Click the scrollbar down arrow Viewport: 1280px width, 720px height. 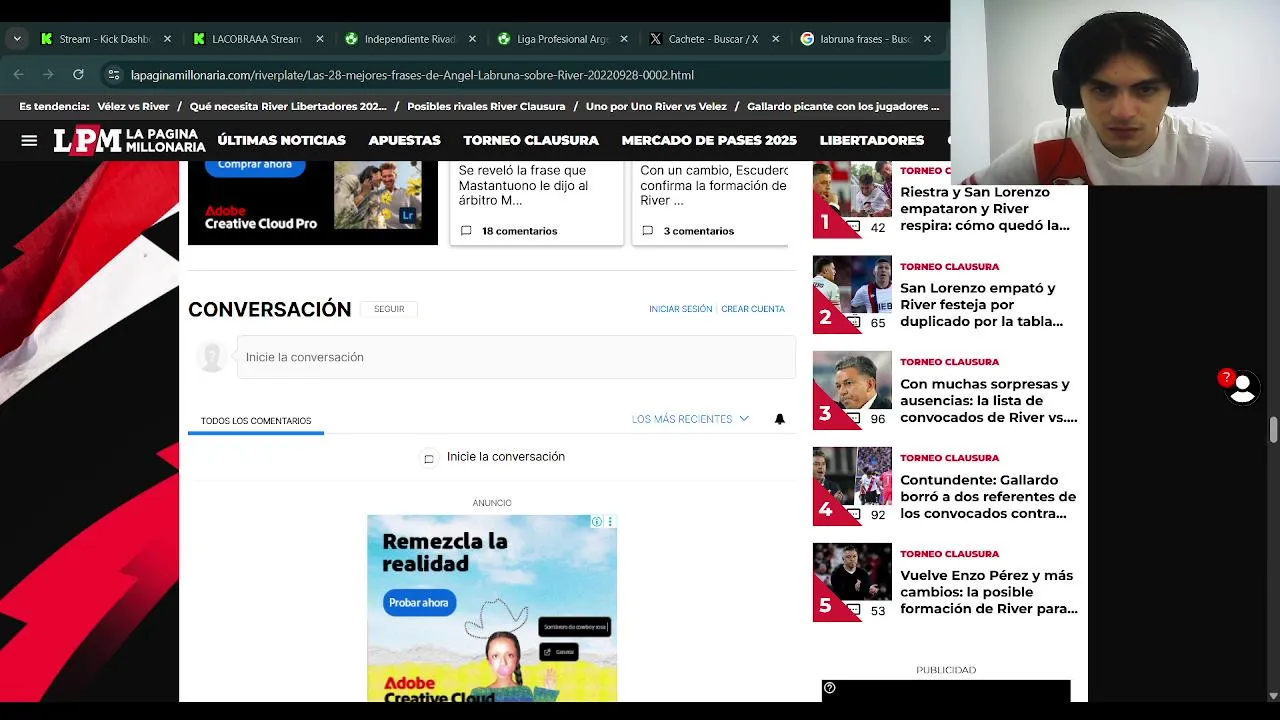coord(1273,695)
